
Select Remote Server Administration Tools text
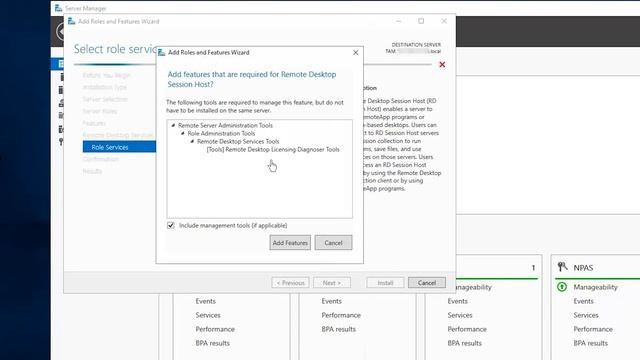pyautogui.click(x=225, y=125)
